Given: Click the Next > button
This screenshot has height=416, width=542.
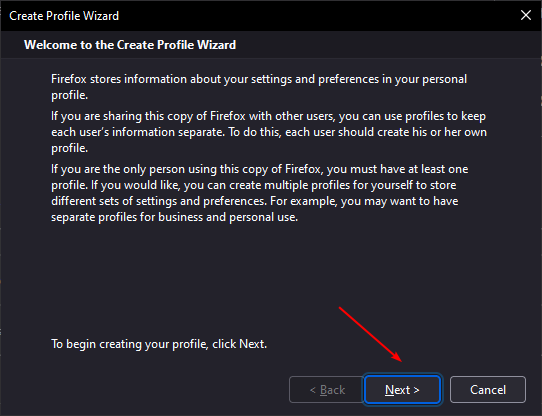Looking at the screenshot, I should (402, 390).
